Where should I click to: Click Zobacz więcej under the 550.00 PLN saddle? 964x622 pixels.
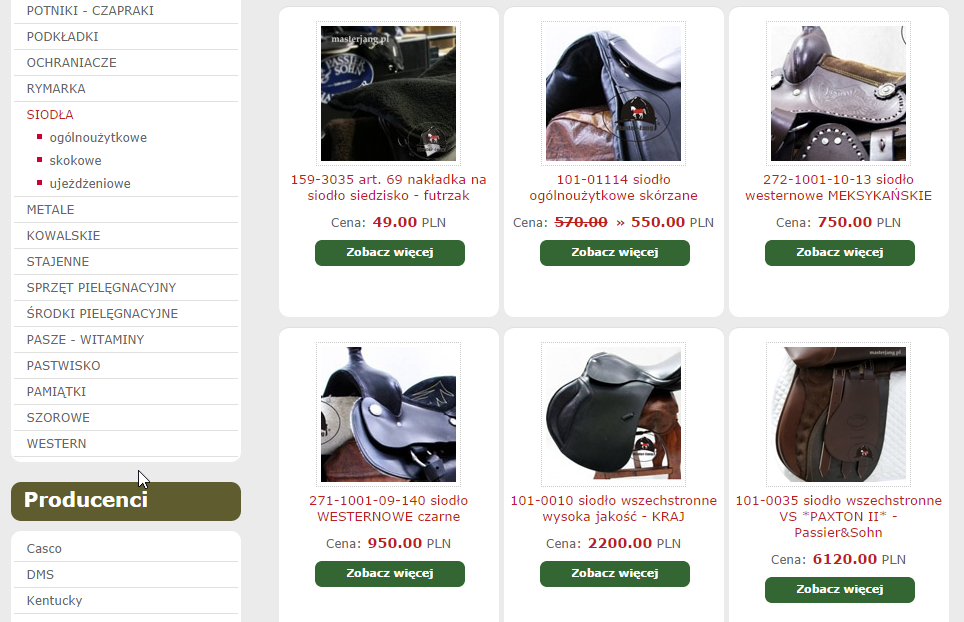coord(615,253)
